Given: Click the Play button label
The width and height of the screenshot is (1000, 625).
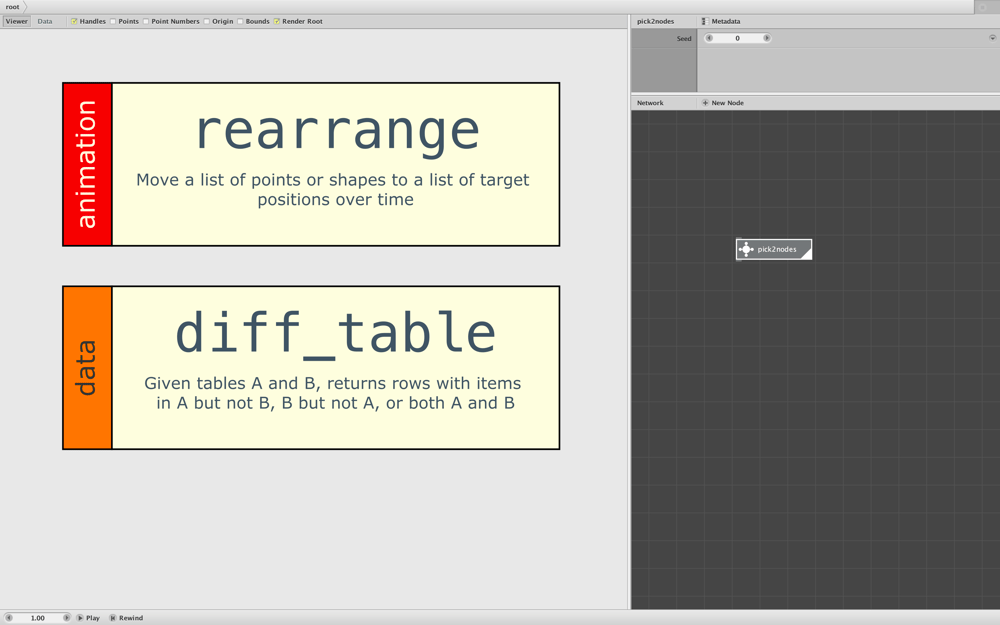Looking at the screenshot, I should pyautogui.click(x=93, y=618).
